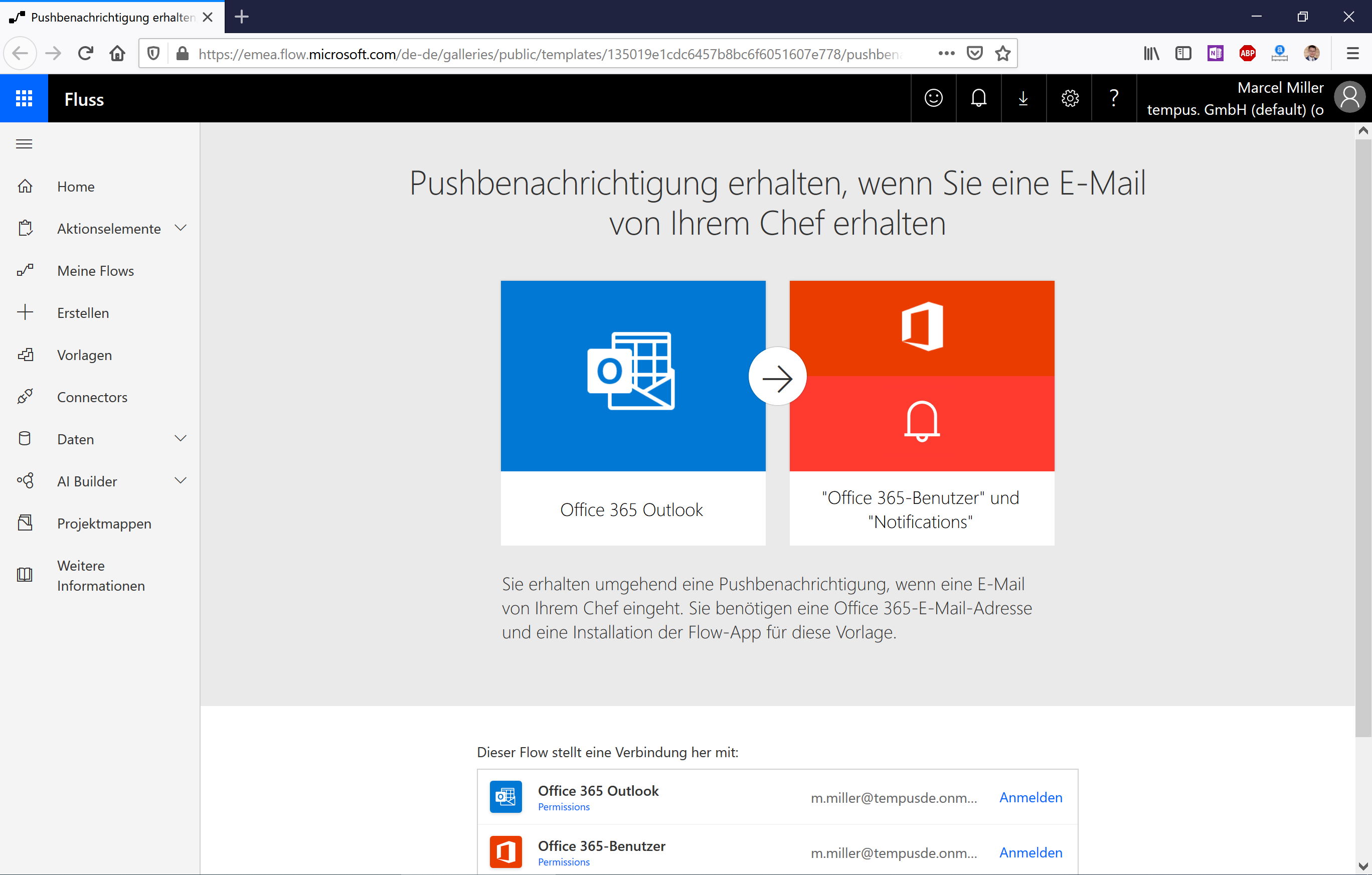This screenshot has height=875, width=1372.
Task: Open the browser profile avatar extension
Action: click(x=1312, y=54)
